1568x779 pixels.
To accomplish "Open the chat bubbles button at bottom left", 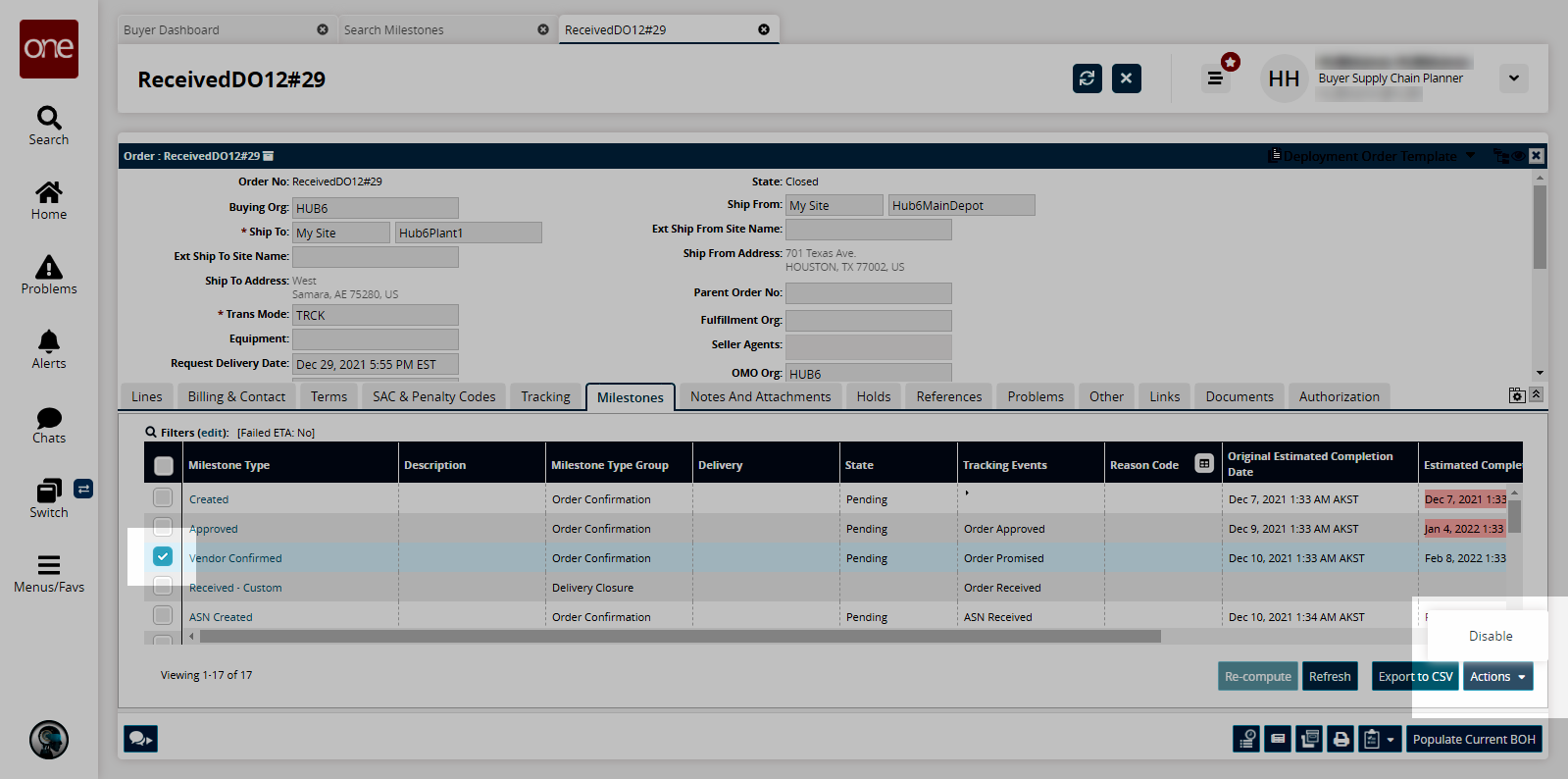I will pyautogui.click(x=140, y=739).
